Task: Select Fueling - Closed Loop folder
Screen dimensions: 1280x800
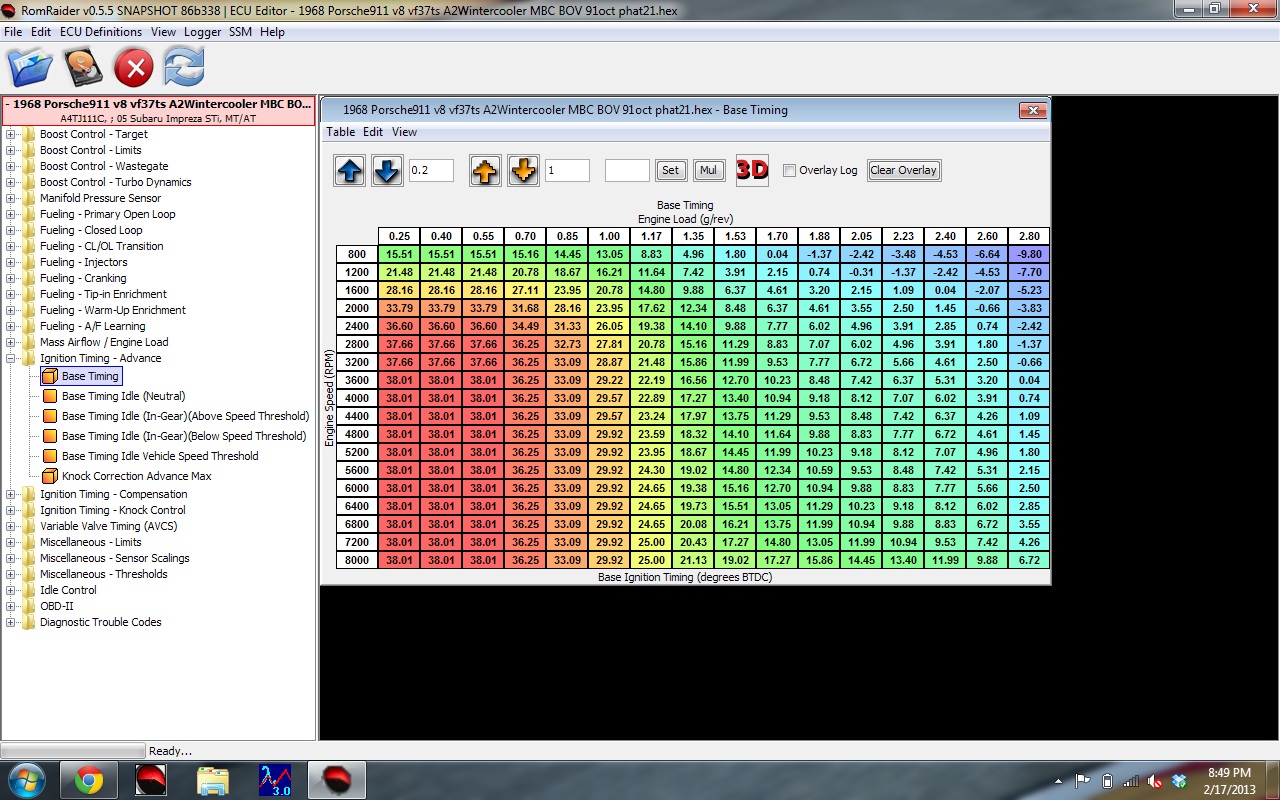Action: click(x=91, y=230)
